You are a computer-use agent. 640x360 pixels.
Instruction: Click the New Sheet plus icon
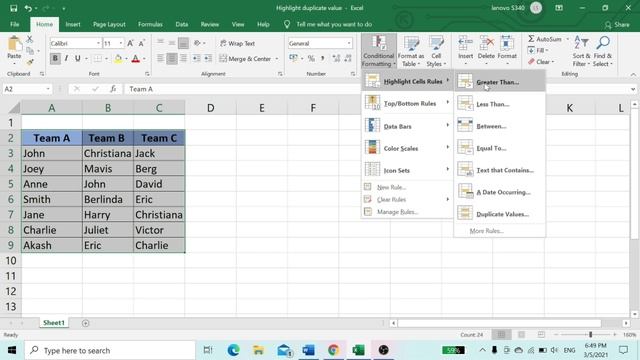(x=85, y=323)
